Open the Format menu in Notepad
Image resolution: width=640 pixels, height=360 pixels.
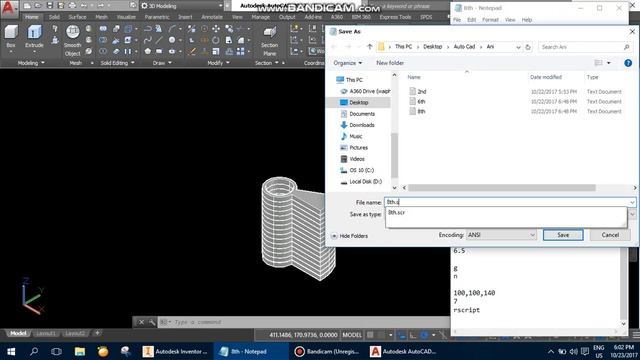[x=490, y=20]
